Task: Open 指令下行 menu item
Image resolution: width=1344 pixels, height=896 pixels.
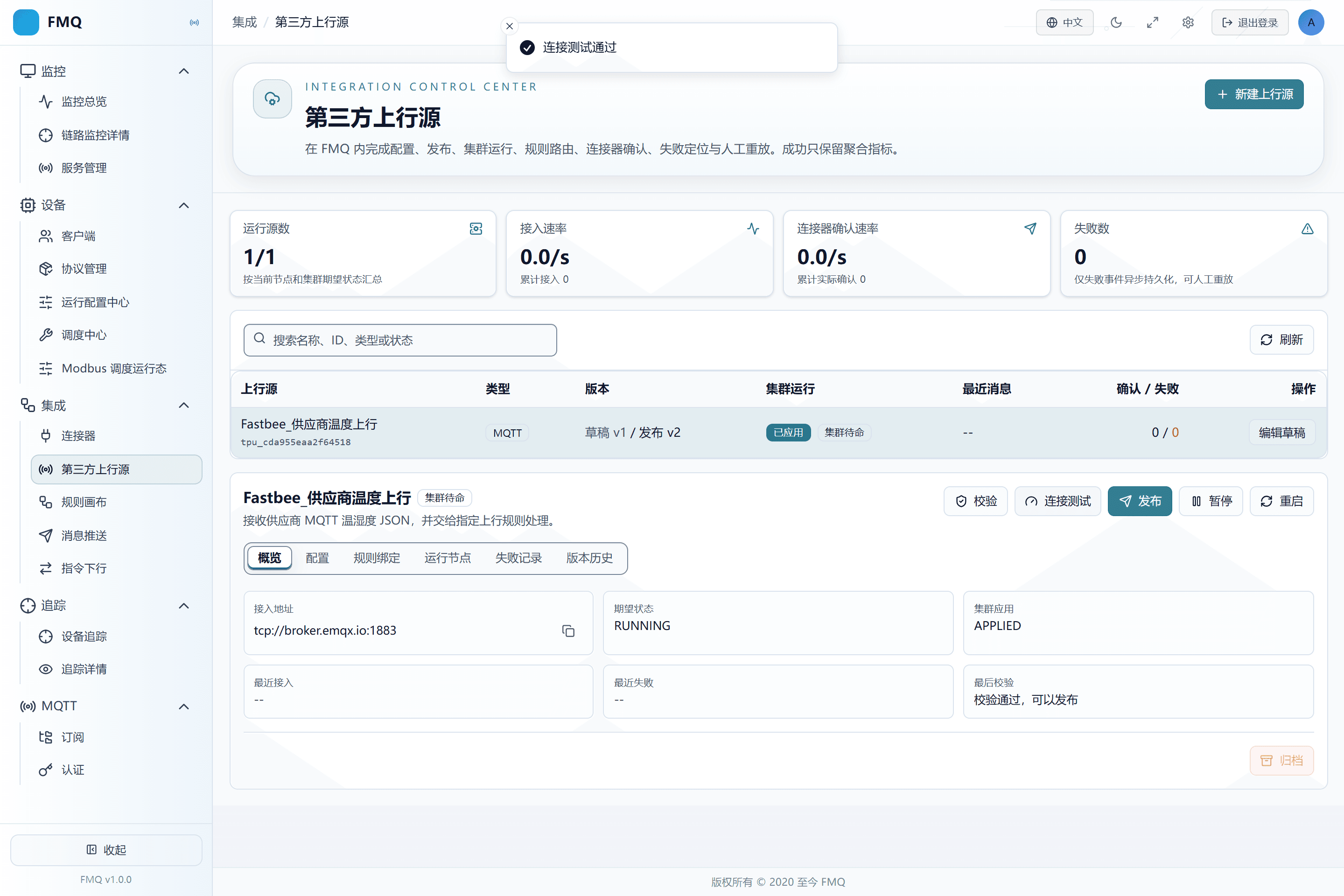Action: click(117, 568)
